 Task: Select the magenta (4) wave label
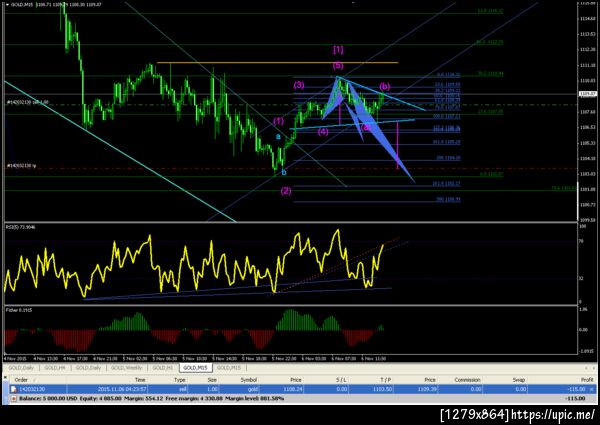tap(323, 132)
